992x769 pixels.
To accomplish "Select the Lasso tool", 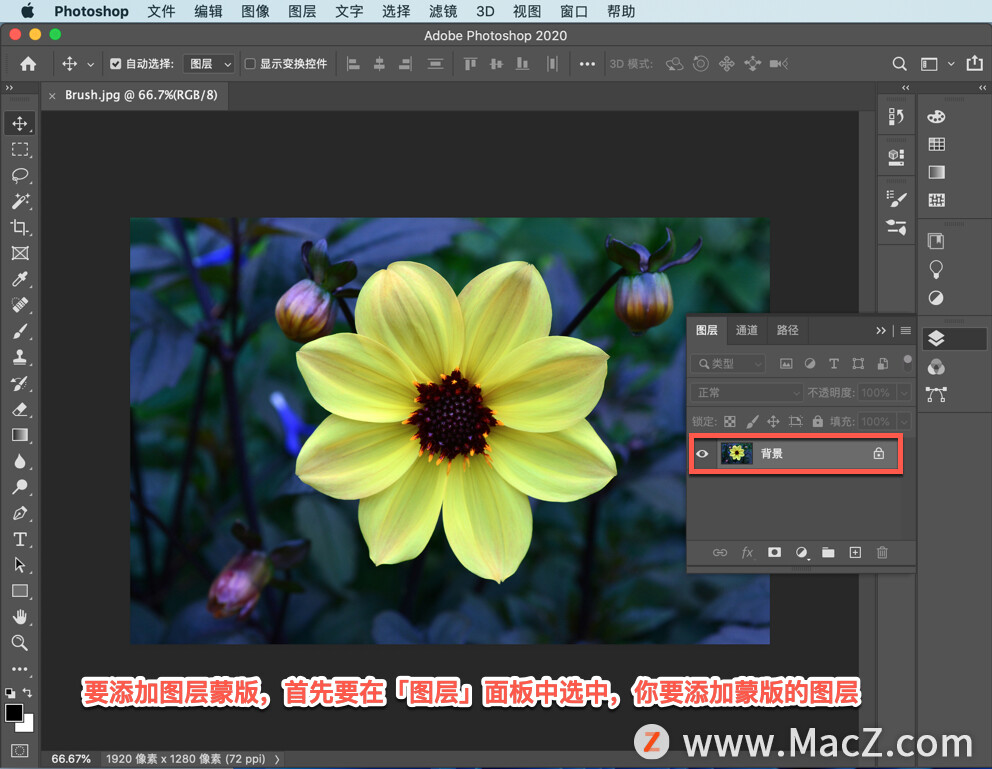I will click(20, 175).
